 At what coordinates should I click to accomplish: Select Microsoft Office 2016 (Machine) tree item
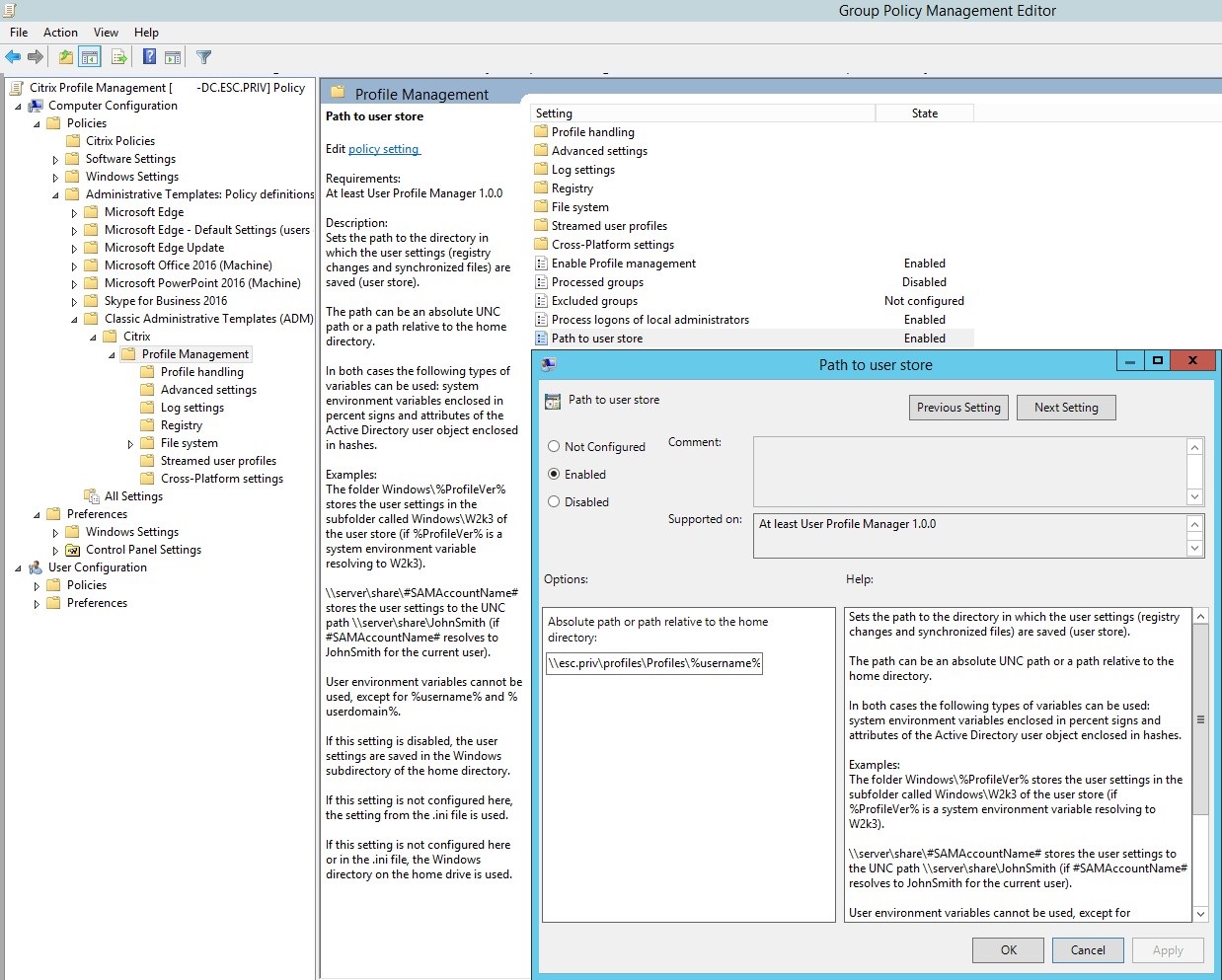(x=188, y=265)
